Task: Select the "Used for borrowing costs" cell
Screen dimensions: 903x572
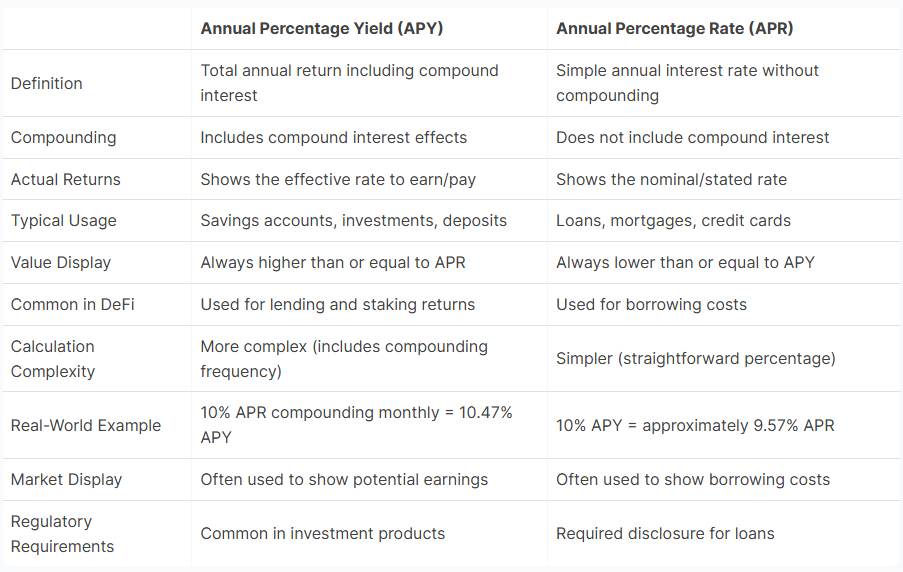Action: click(x=651, y=304)
